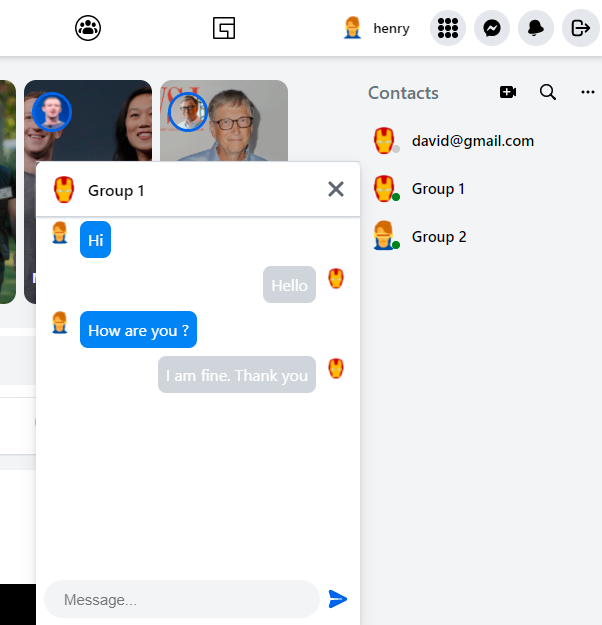
Task: Search contacts with magnifier icon
Action: 548,92
